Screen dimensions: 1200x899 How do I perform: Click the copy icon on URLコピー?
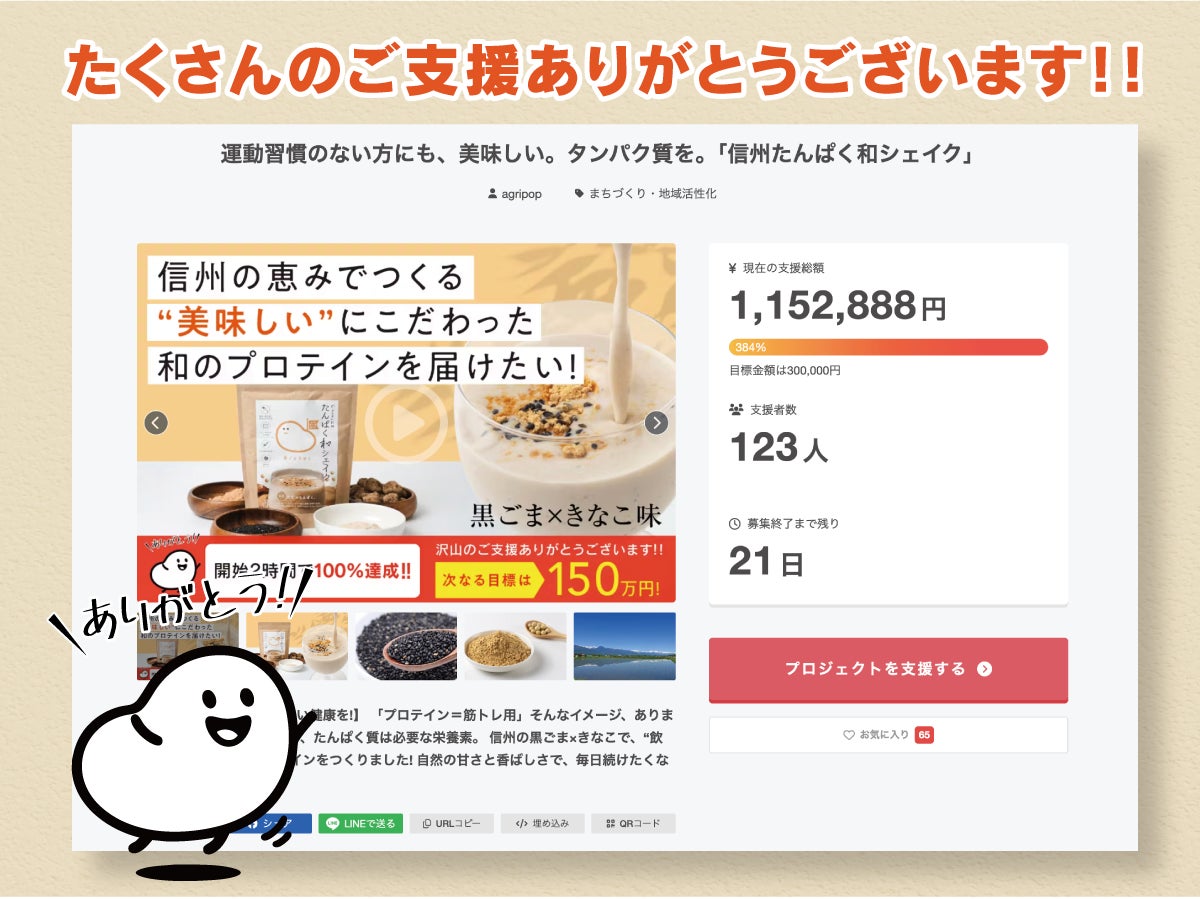[427, 824]
